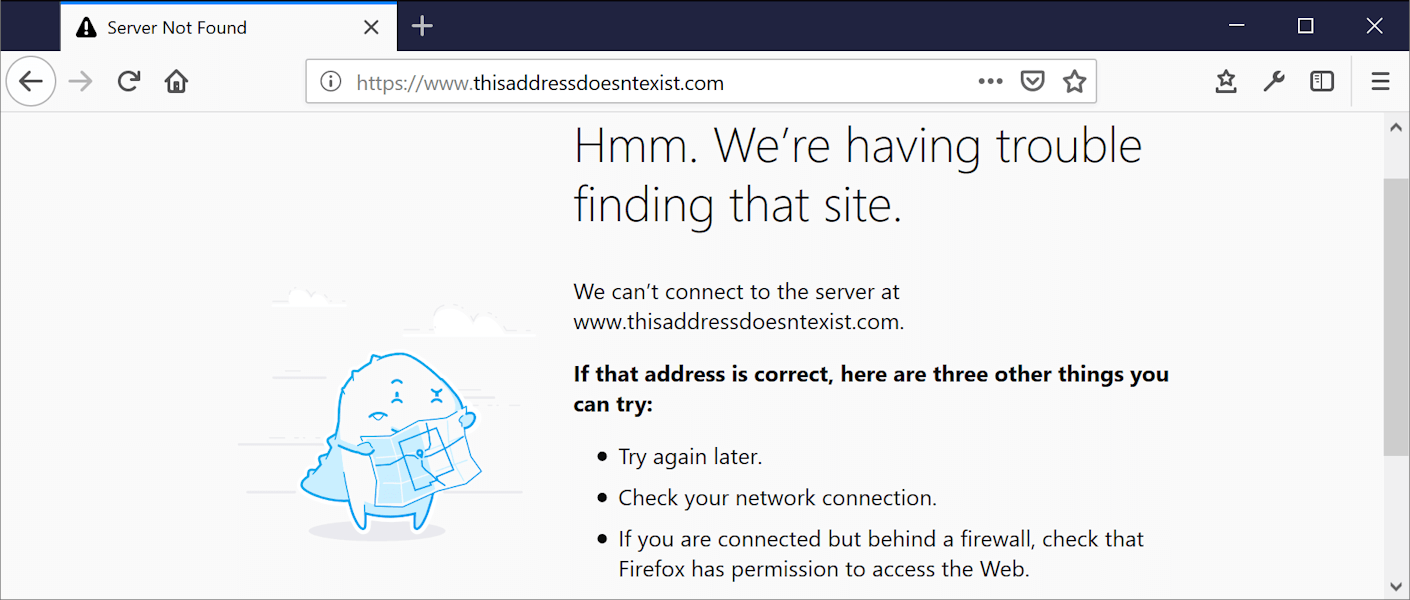
Task: Expand tab options with the plus button
Action: click(x=422, y=27)
